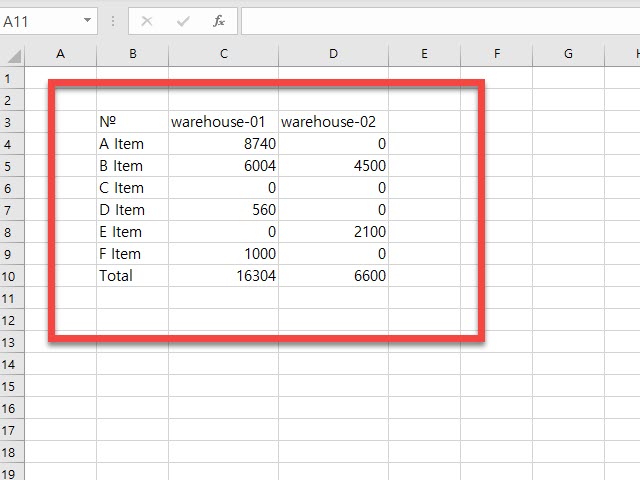Click the cell containing 1000

point(224,254)
